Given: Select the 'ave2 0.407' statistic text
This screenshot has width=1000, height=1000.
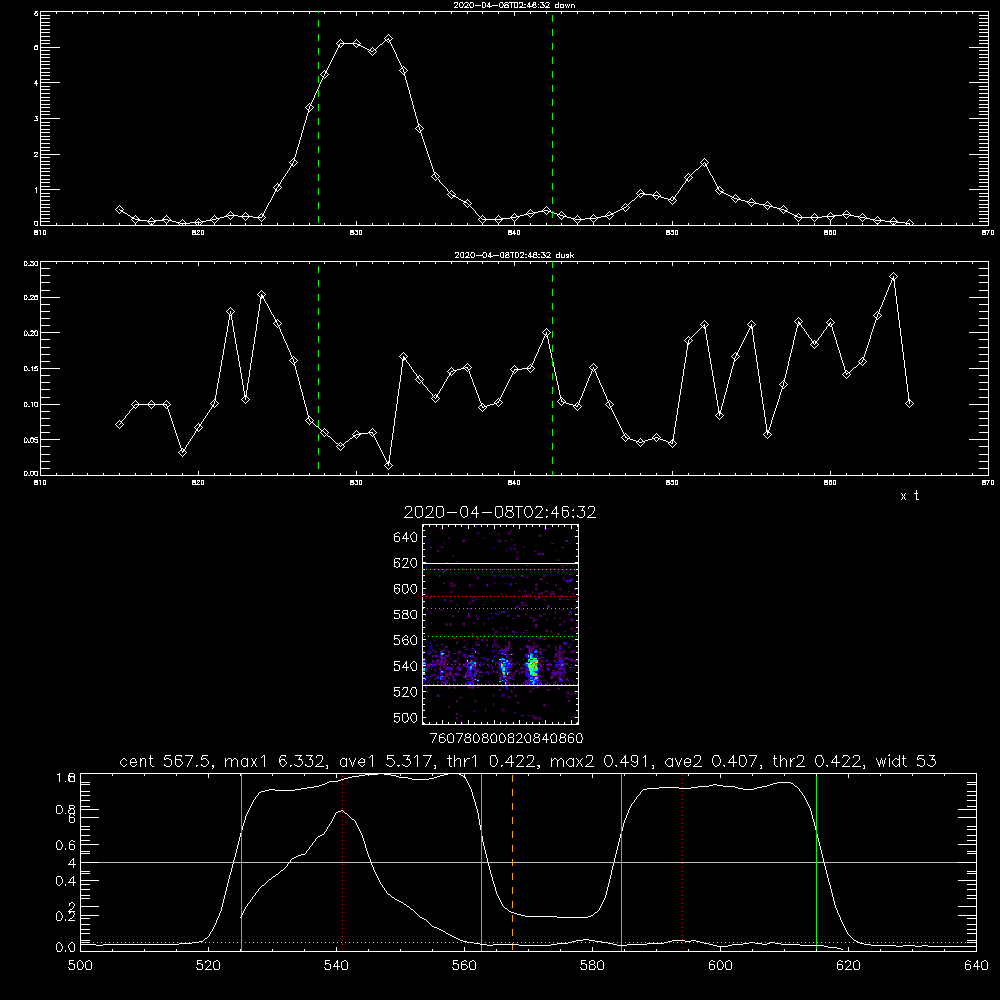Looking at the screenshot, I should (712, 761).
